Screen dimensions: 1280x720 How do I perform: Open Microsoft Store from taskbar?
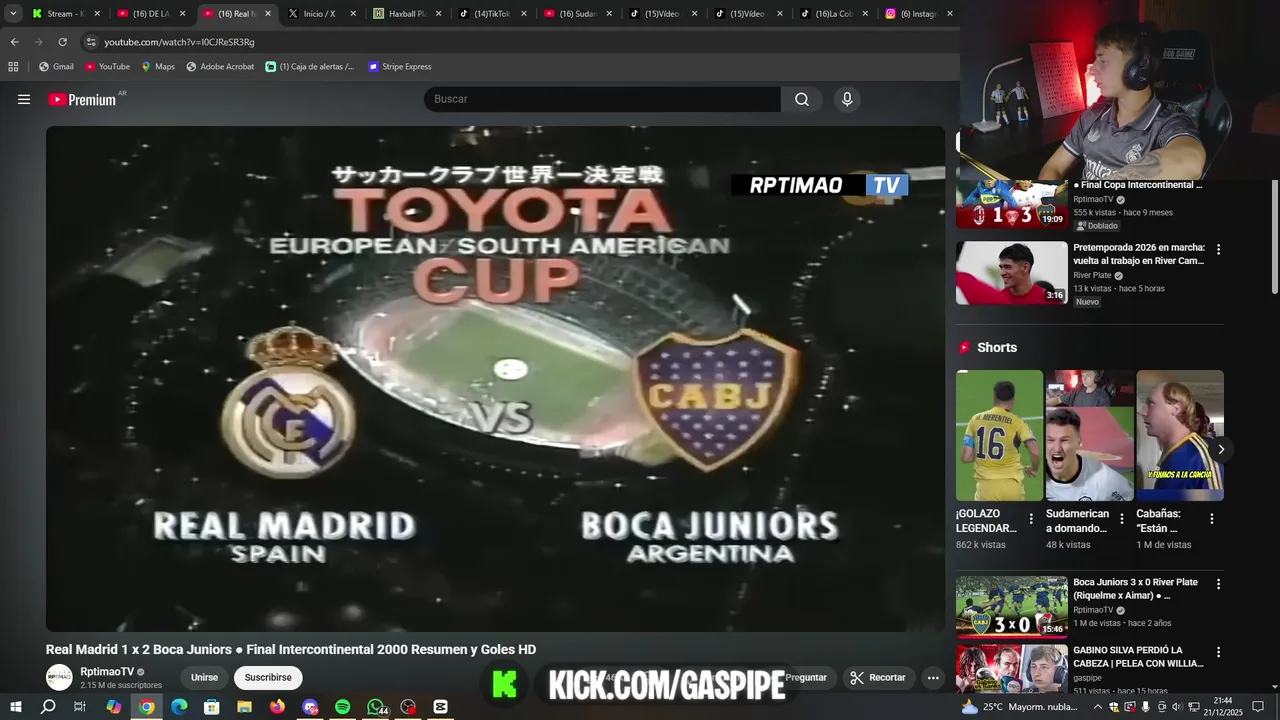coord(211,707)
